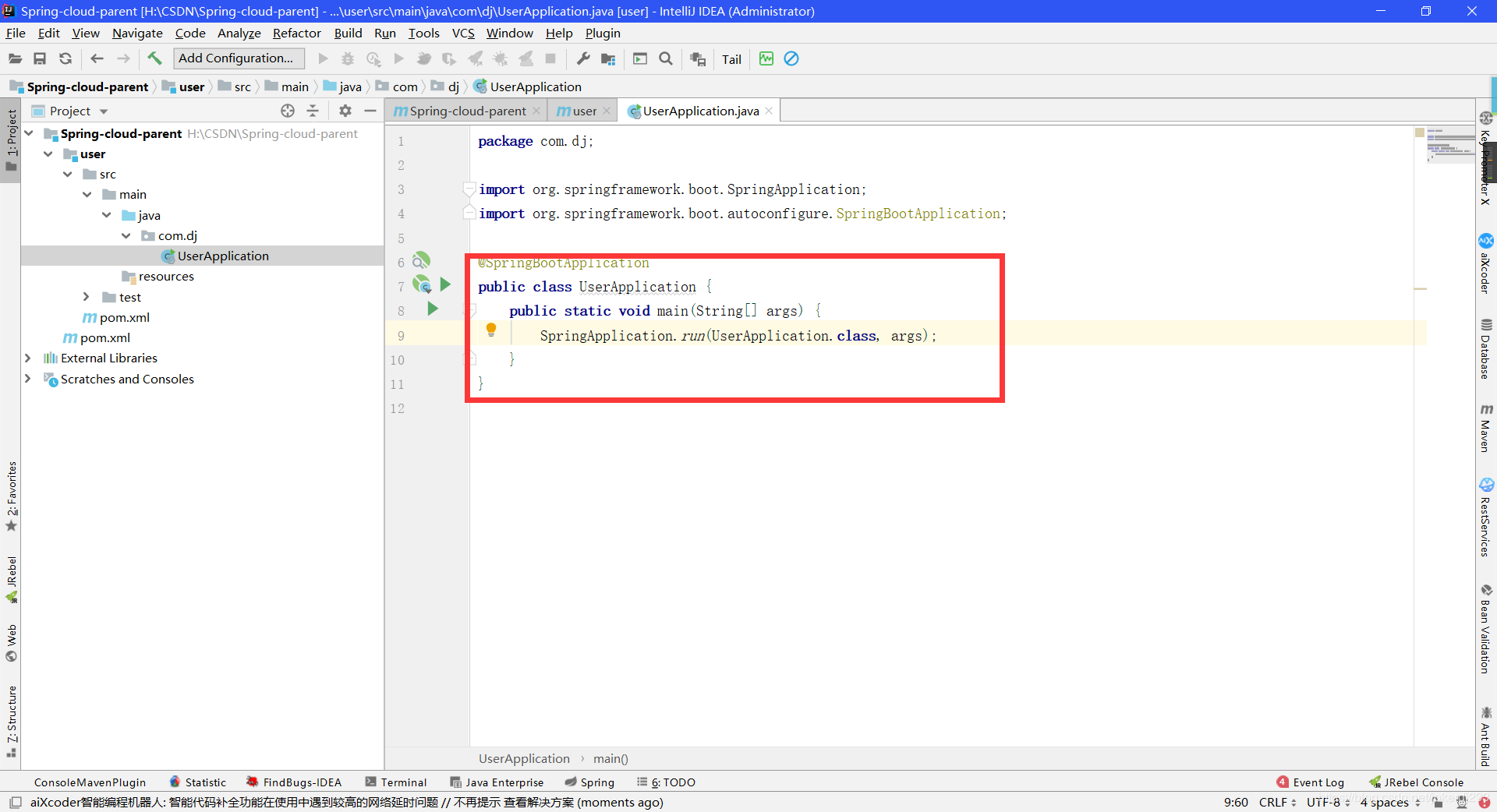
Task: Navigate forward with the right arrow icon
Action: tap(123, 58)
